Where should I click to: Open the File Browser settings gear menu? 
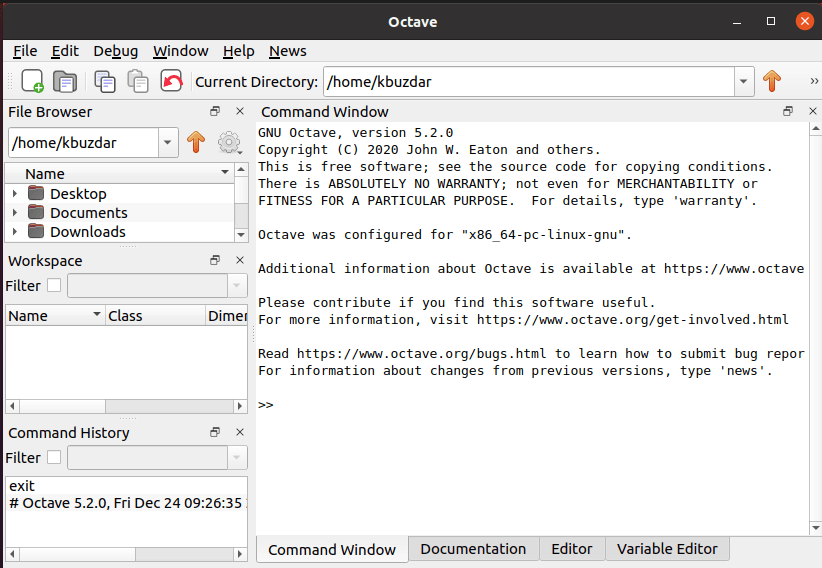coord(230,142)
